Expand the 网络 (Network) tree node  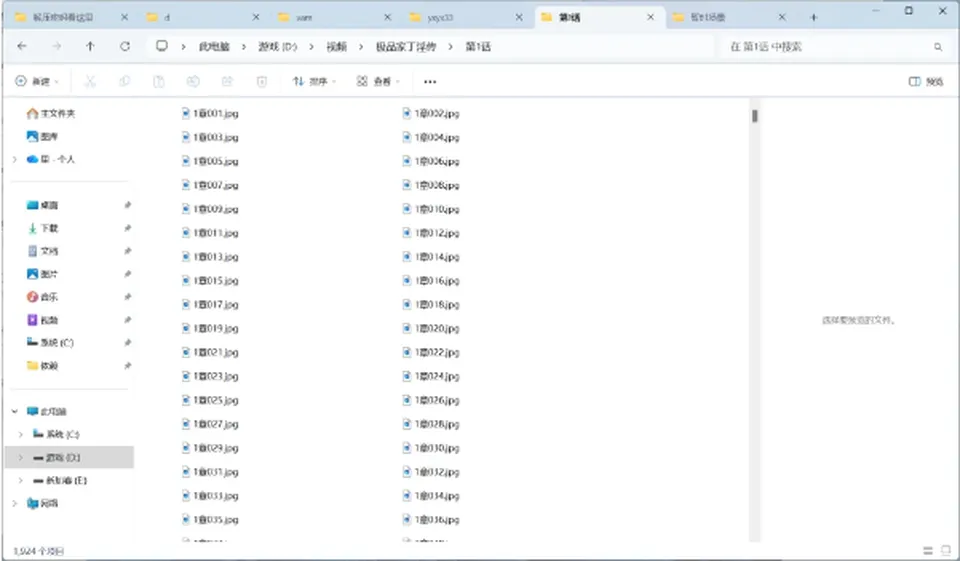point(15,503)
